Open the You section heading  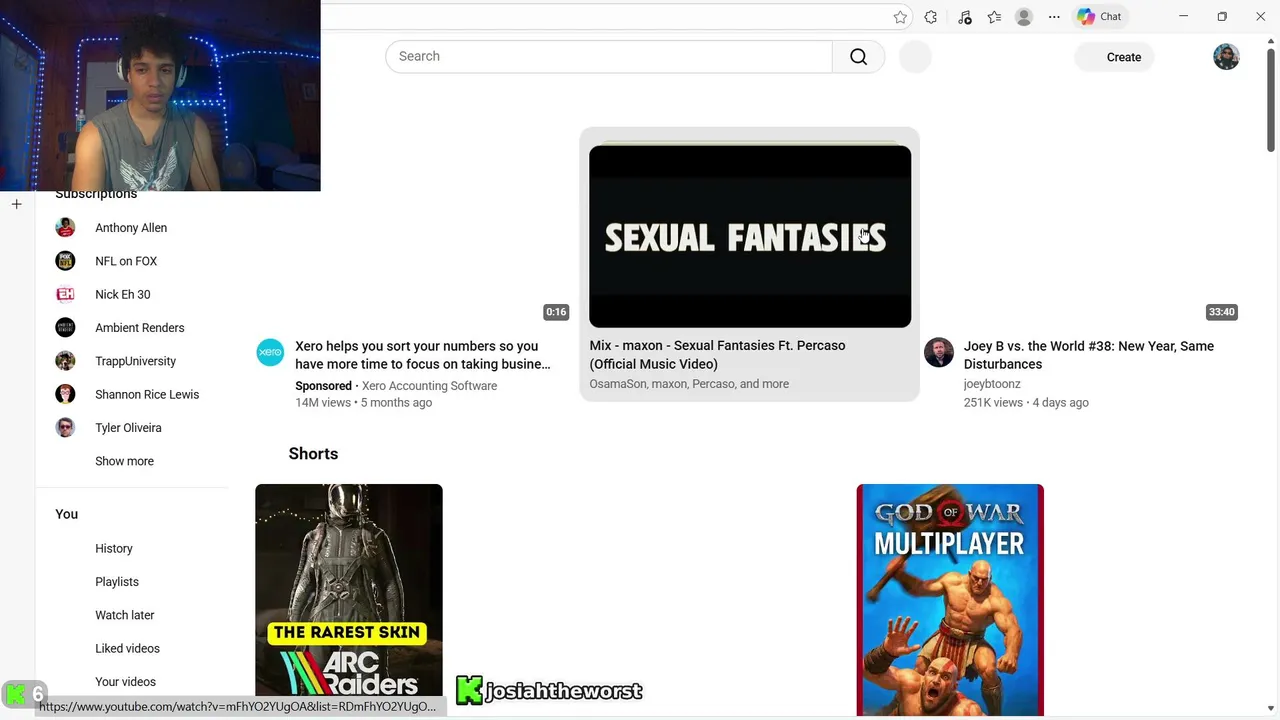click(x=66, y=514)
